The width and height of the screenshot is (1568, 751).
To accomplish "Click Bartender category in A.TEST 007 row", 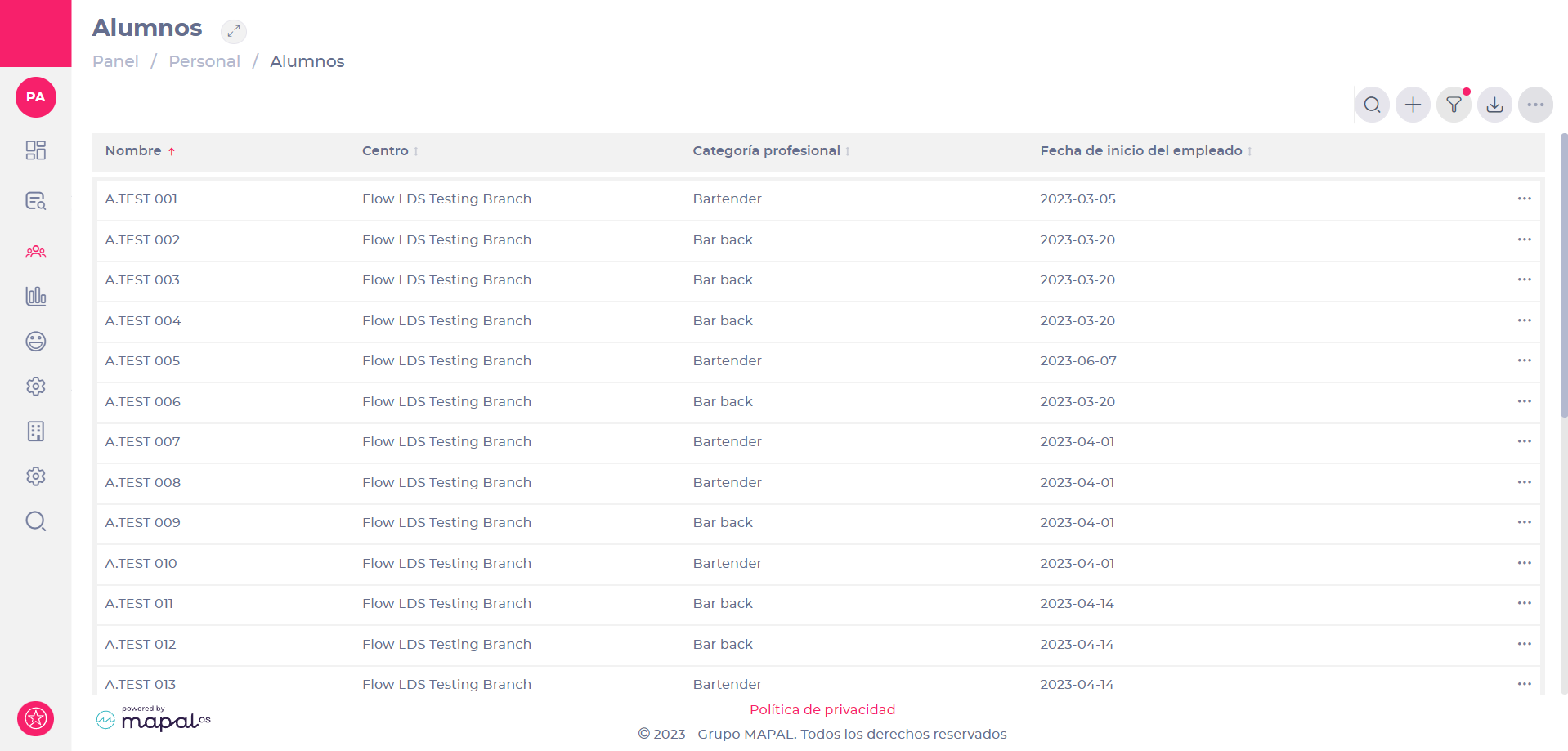I will click(727, 441).
